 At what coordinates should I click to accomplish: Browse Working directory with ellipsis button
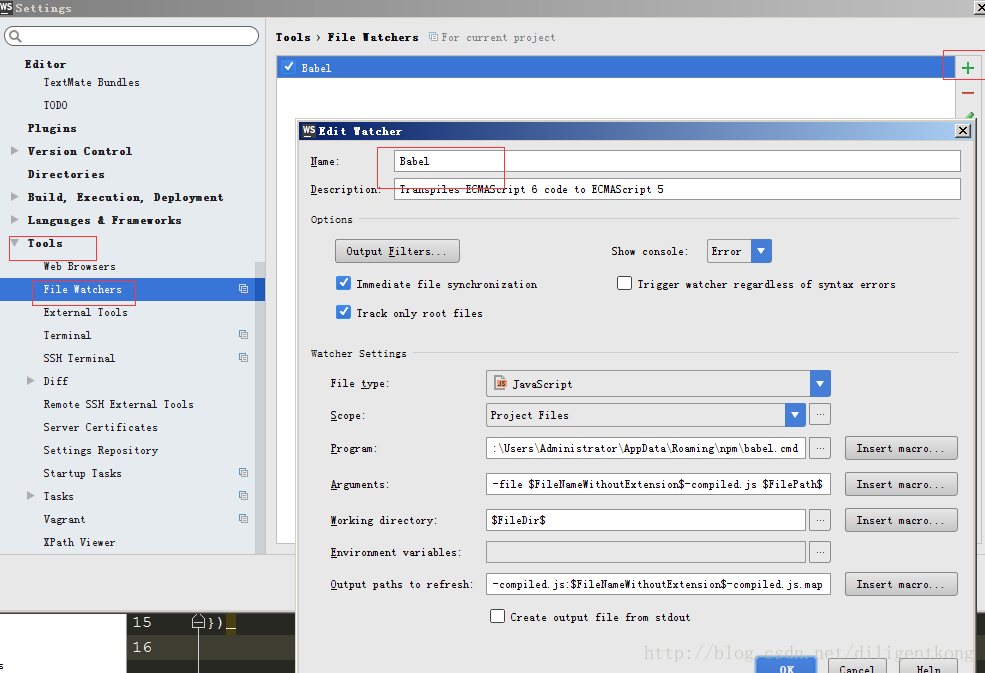pos(820,520)
